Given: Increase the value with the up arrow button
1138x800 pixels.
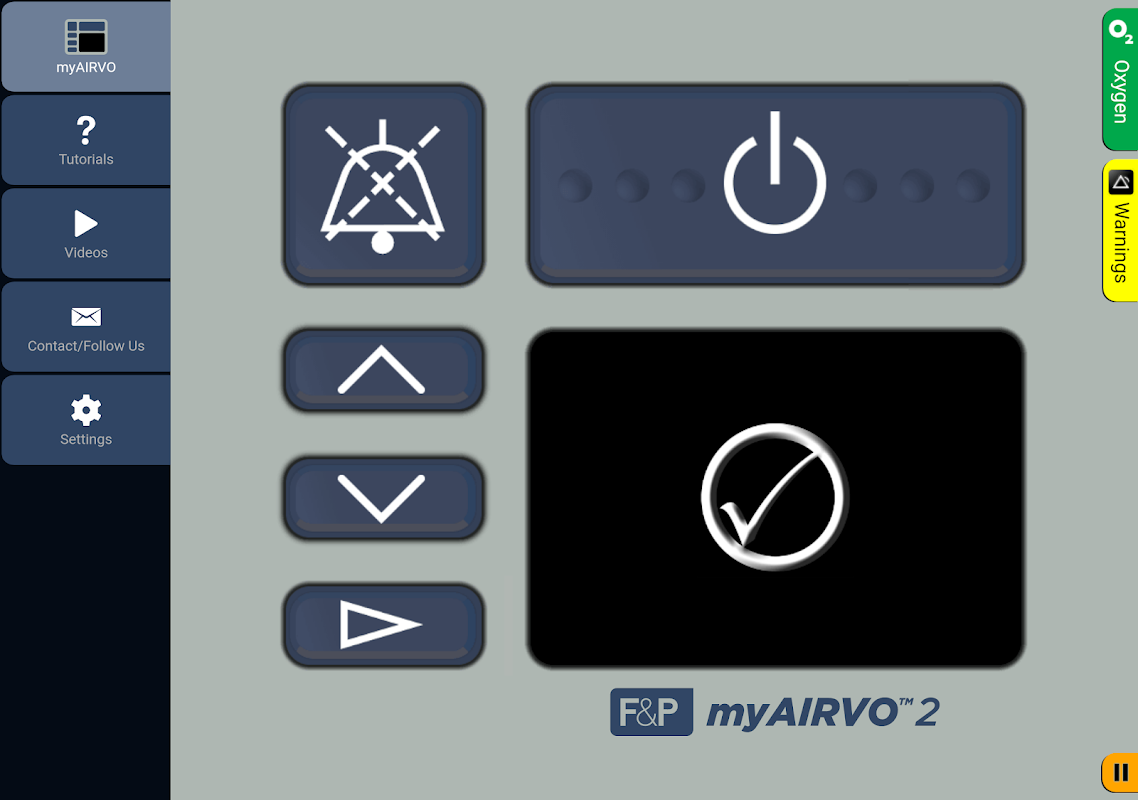Looking at the screenshot, I should pyautogui.click(x=383, y=370).
